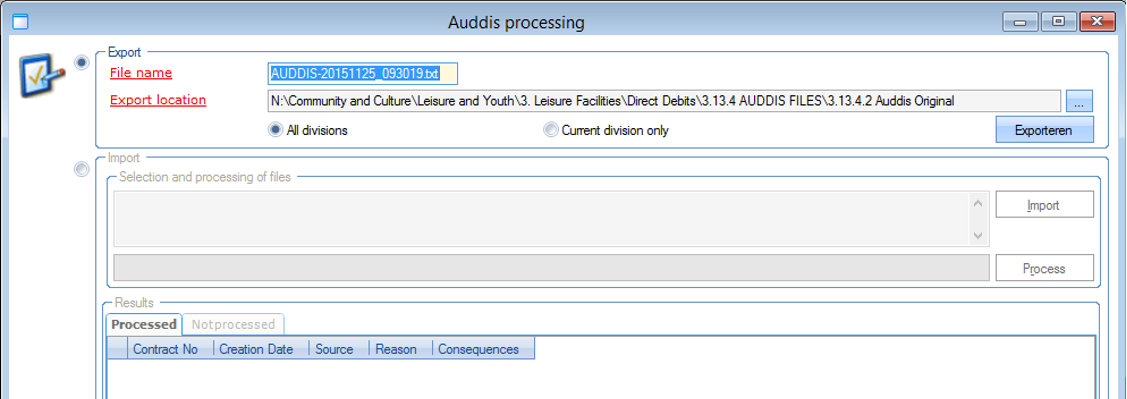Click the window icon in the title bar

click(x=20, y=22)
